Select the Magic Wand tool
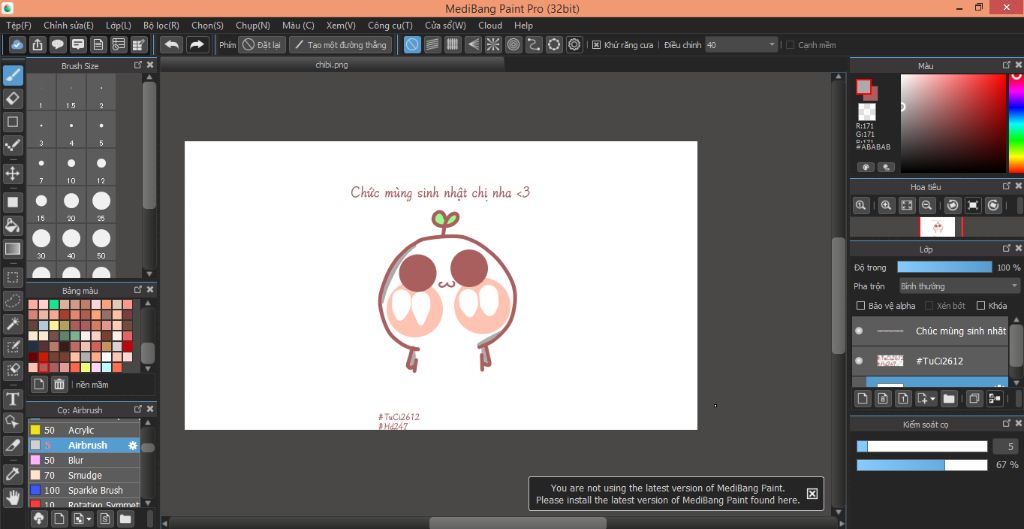1024x529 pixels. tap(12, 323)
